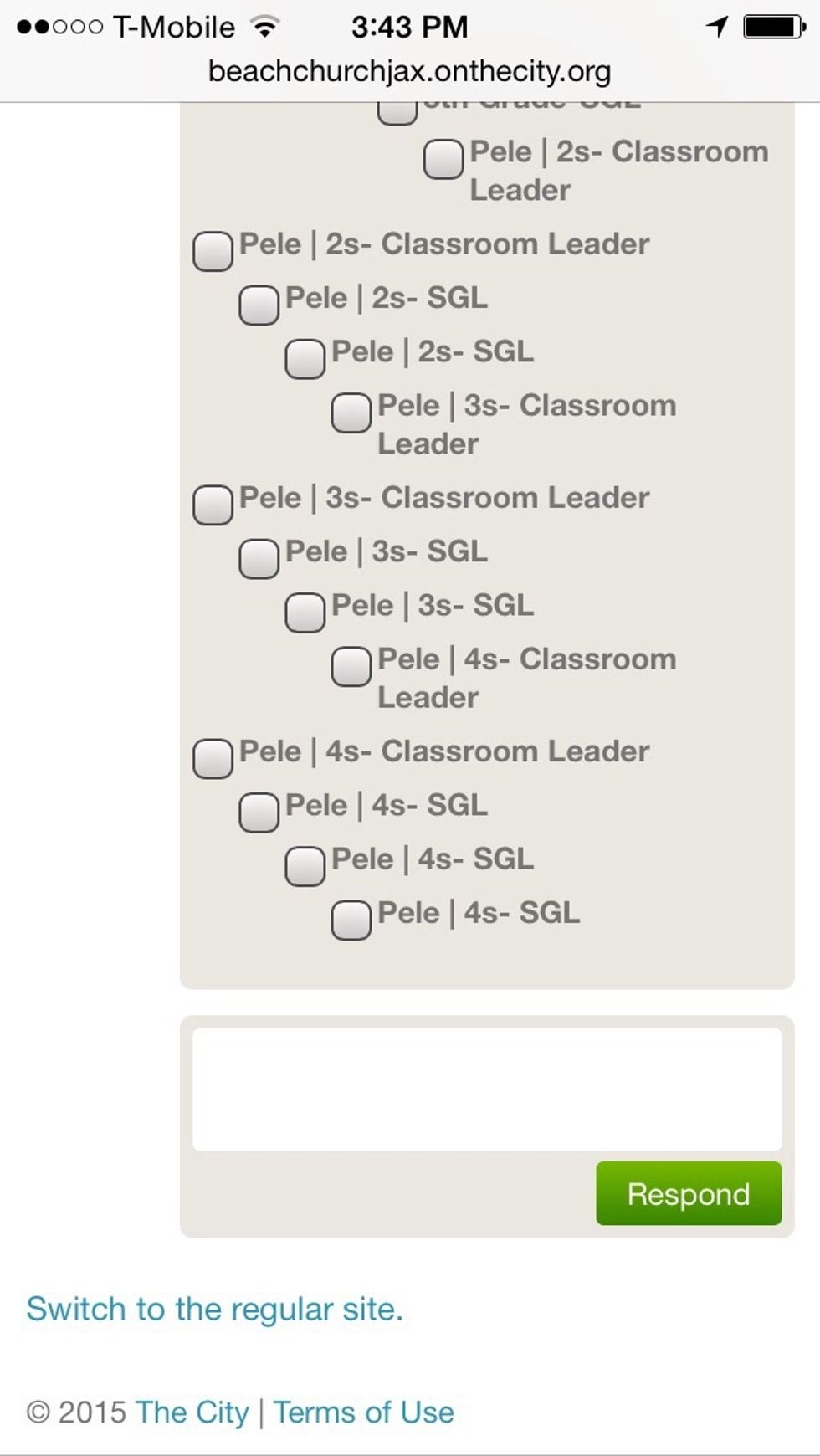Tap the location services arrow icon
The height and width of the screenshot is (1456, 820).
[x=717, y=27]
